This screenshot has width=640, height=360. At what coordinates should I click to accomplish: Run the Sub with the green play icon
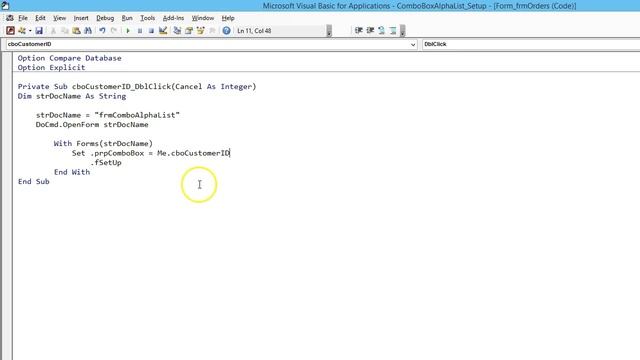128,31
